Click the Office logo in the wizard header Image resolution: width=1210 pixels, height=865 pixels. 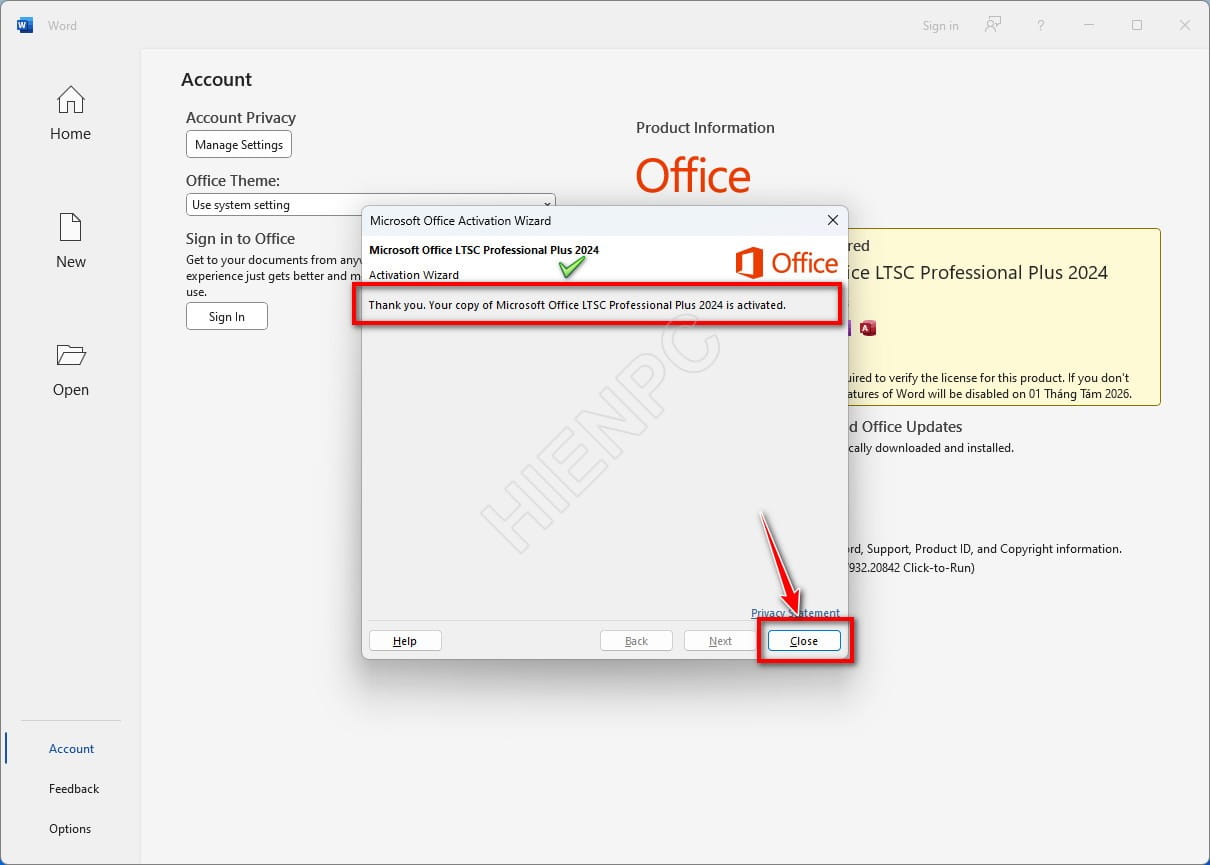787,263
